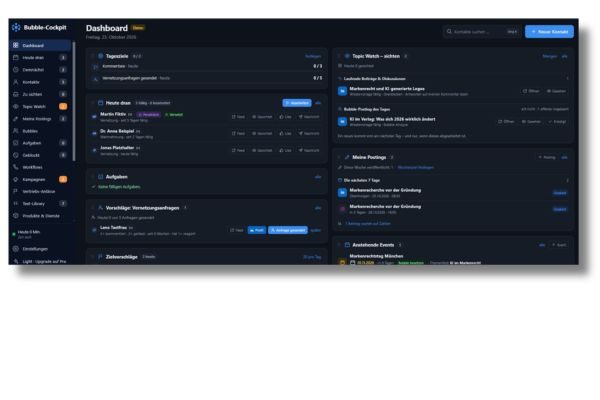Click alle link in Topic Watch card
Viewport: 600px width, 400px height.
point(564,56)
